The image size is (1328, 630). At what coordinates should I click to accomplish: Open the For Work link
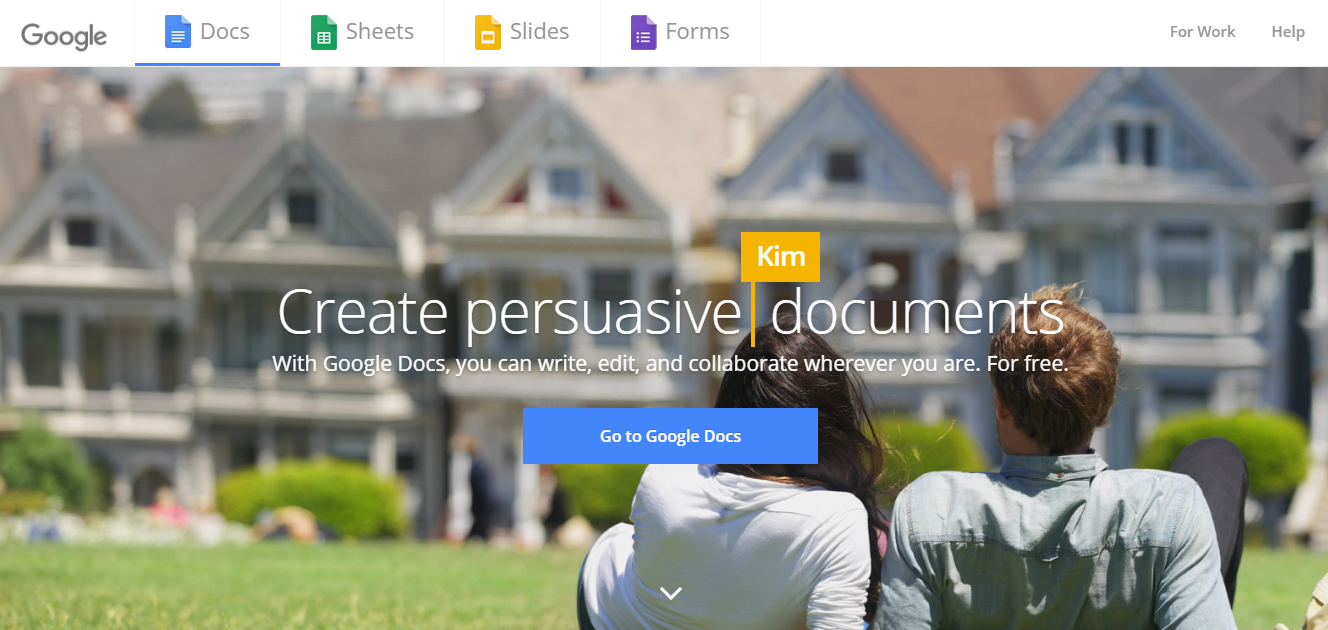[x=1202, y=32]
